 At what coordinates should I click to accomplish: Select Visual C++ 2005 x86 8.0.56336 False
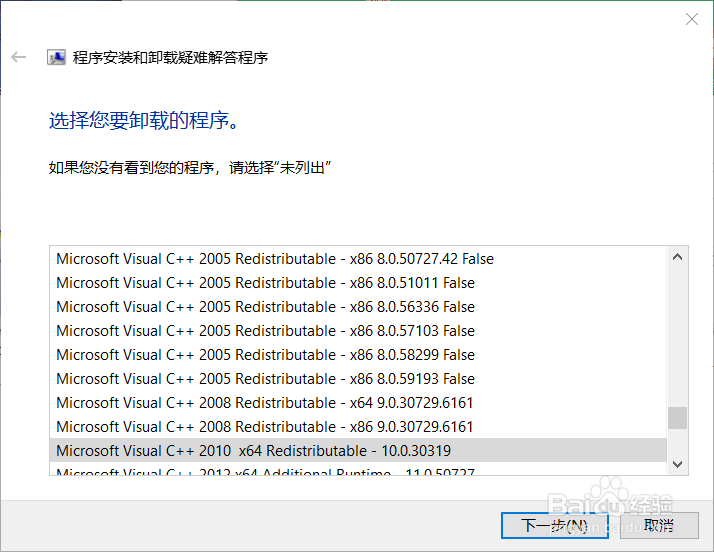click(x=358, y=307)
